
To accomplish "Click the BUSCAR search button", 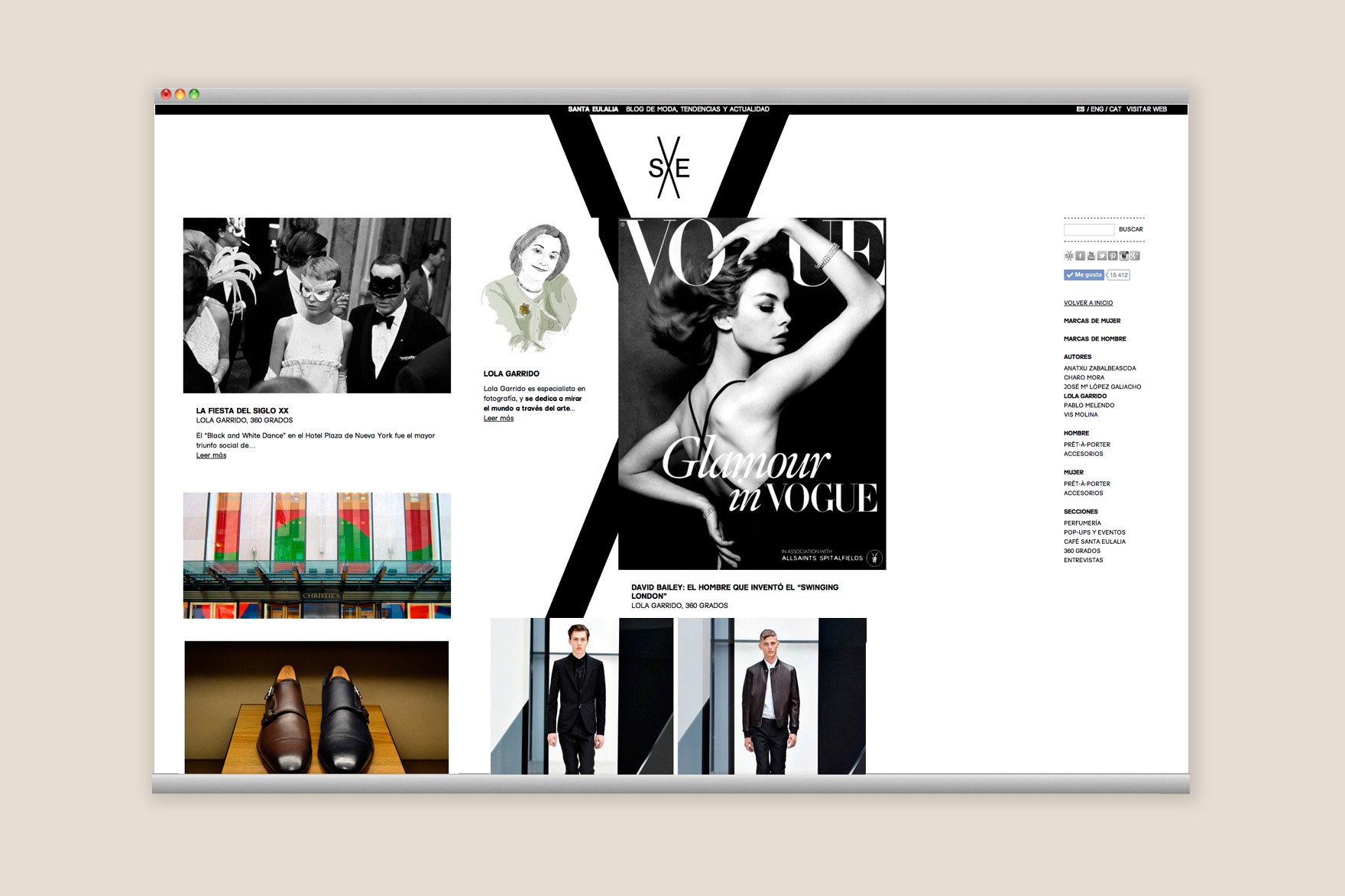I will coord(1131,229).
